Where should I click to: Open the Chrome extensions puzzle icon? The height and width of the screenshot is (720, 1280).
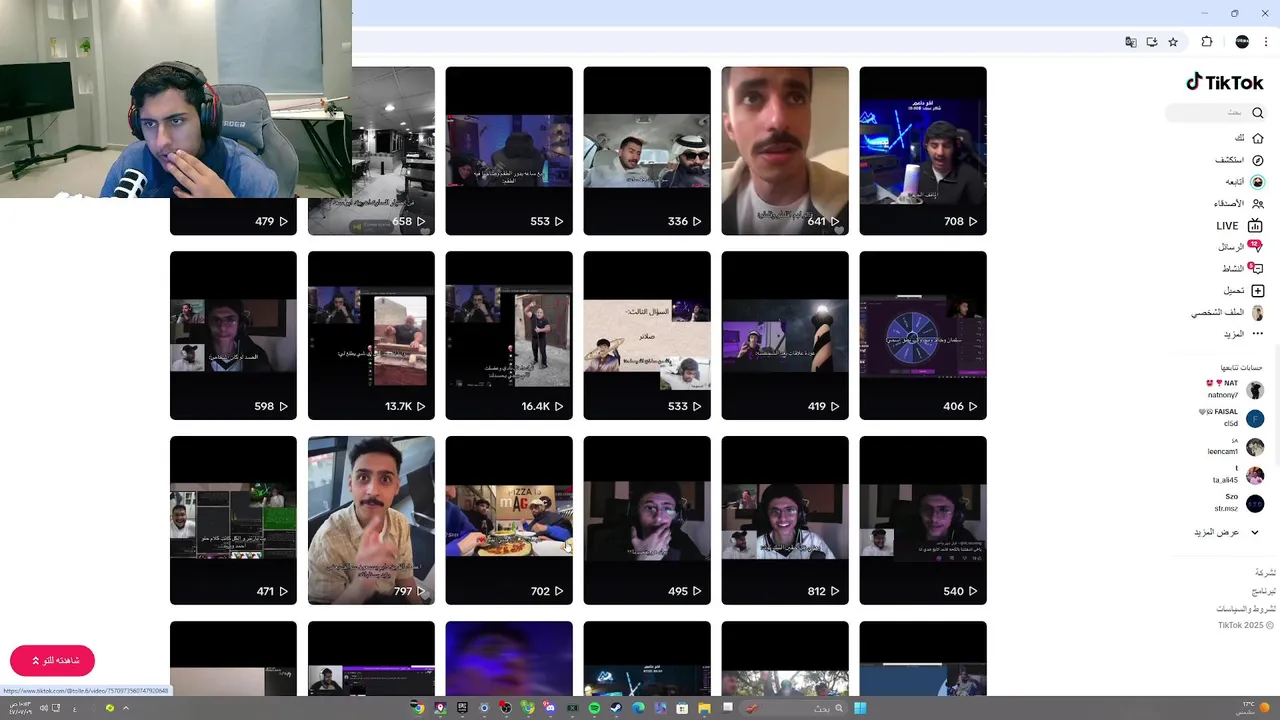pyautogui.click(x=1207, y=42)
